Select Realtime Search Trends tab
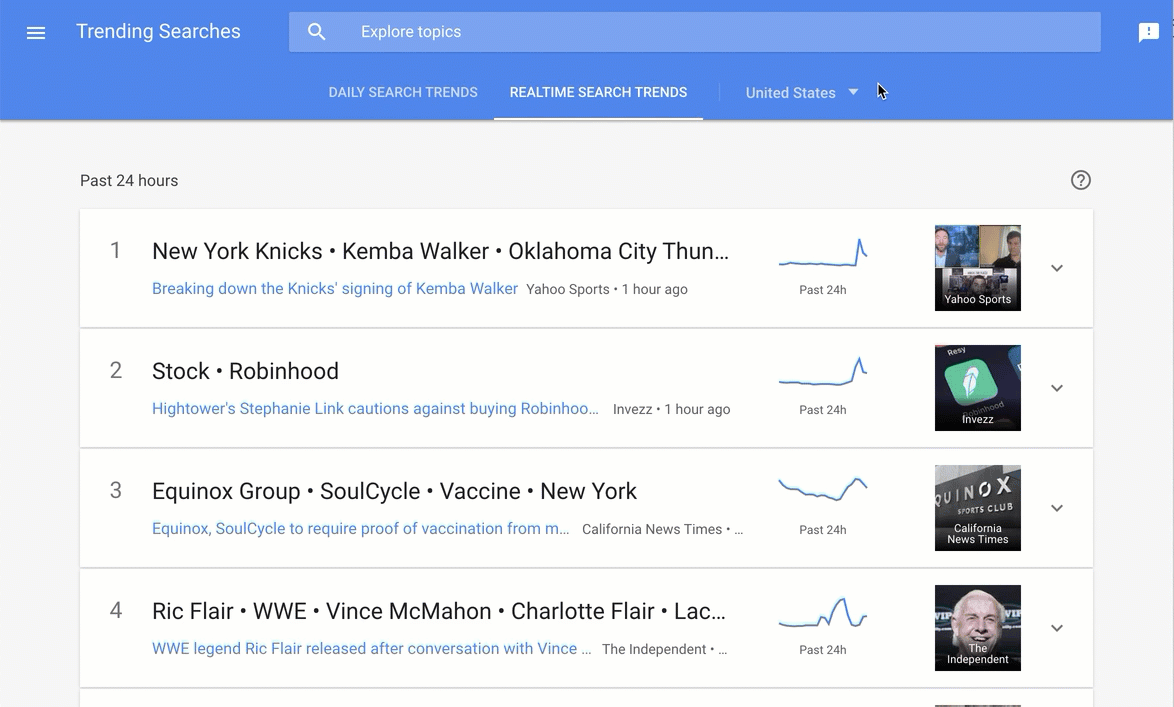 [598, 92]
